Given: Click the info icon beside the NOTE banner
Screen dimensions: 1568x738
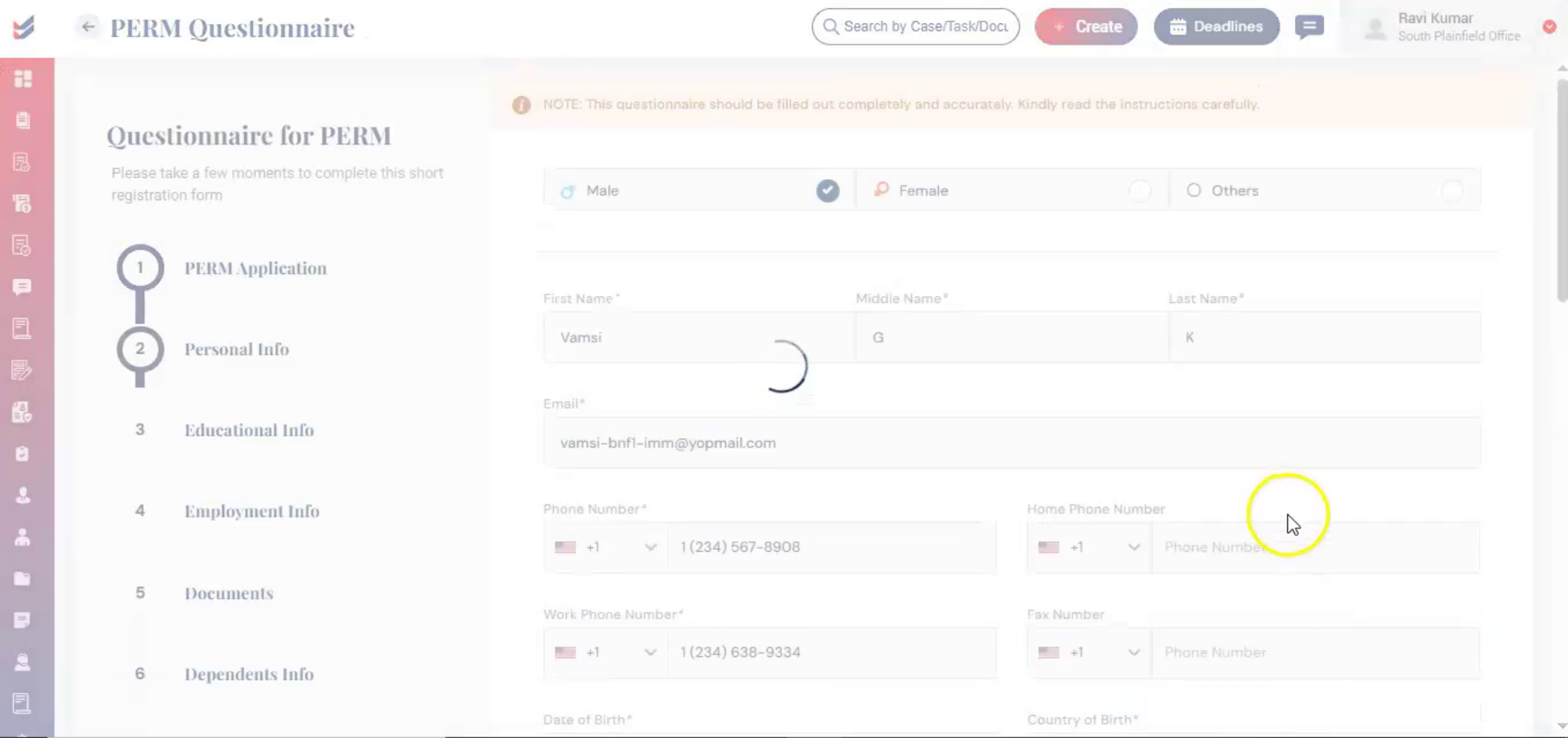Looking at the screenshot, I should [521, 105].
